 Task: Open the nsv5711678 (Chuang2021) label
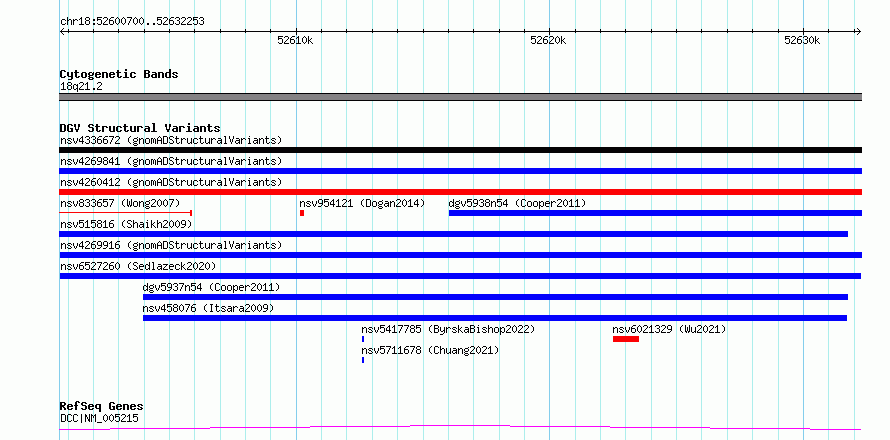tap(430, 350)
